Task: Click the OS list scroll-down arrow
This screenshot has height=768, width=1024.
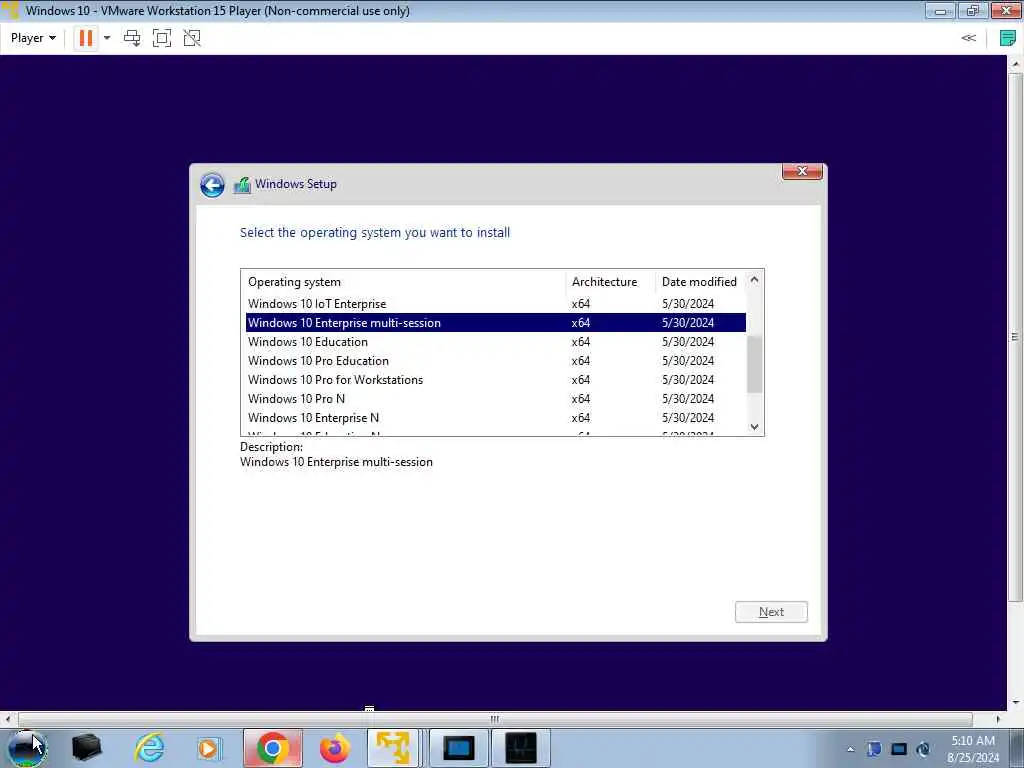Action: click(x=754, y=426)
